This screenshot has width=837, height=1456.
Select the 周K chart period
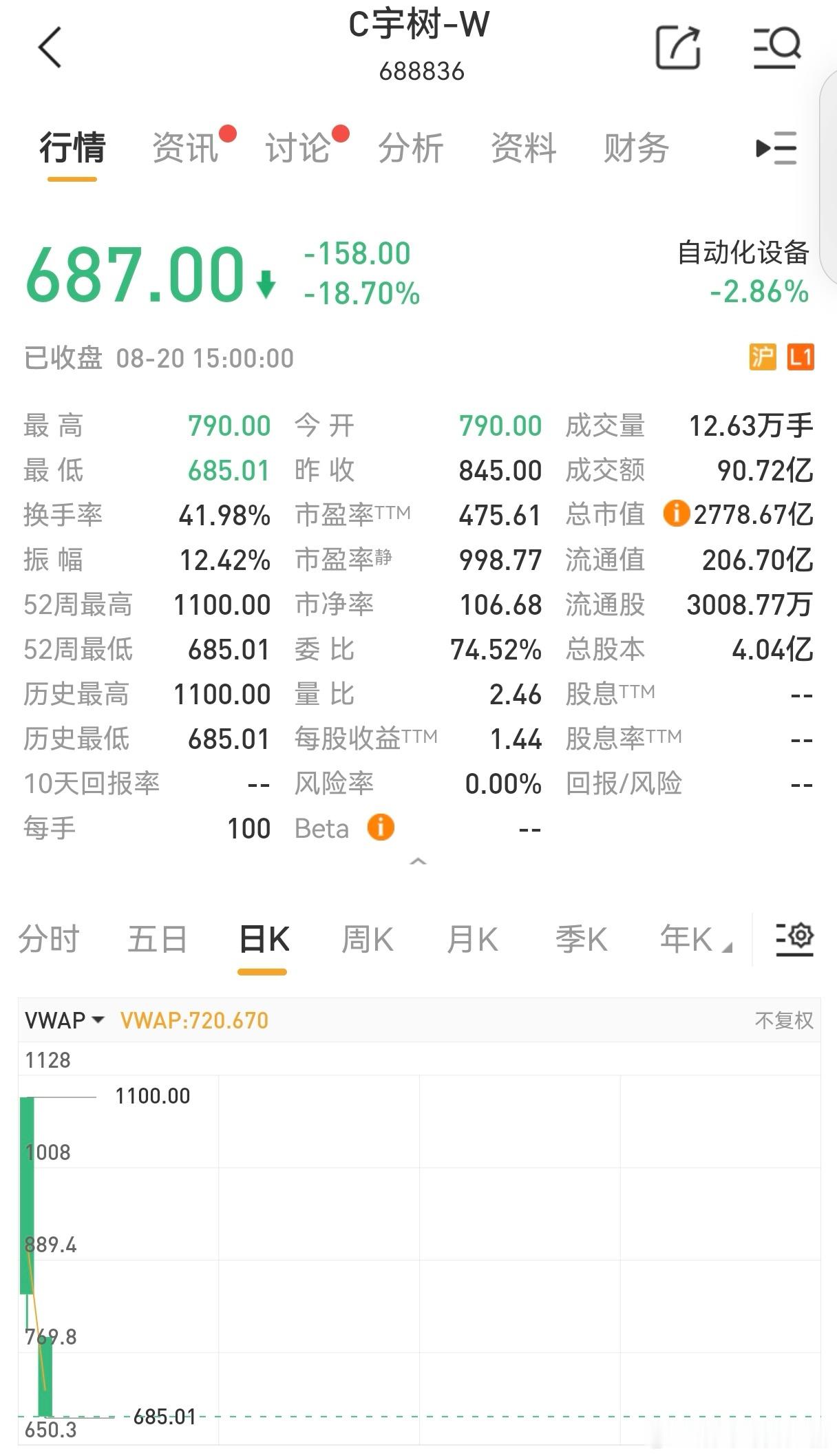pyautogui.click(x=368, y=939)
